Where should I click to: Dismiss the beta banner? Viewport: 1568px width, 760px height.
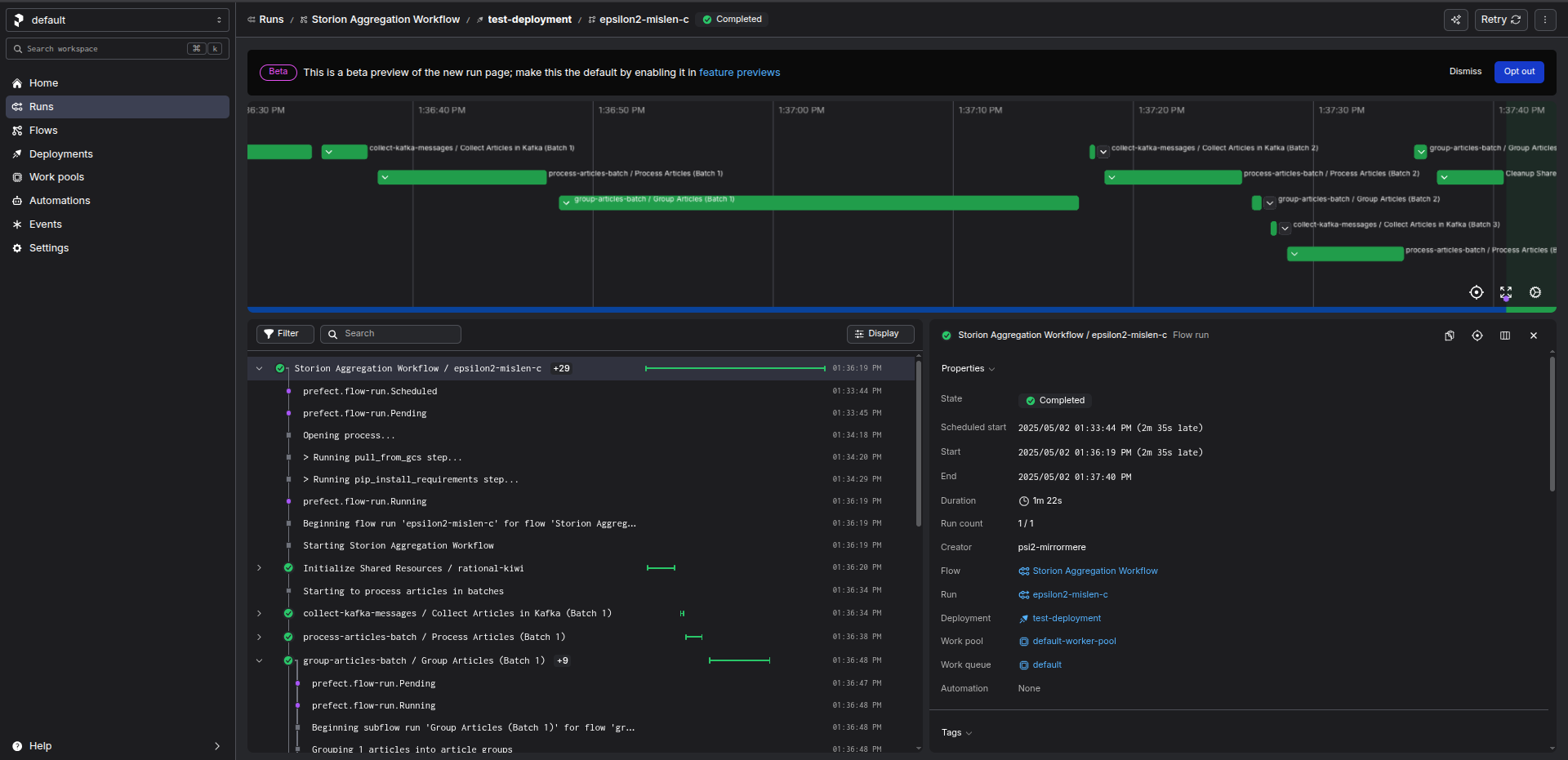tap(1465, 72)
